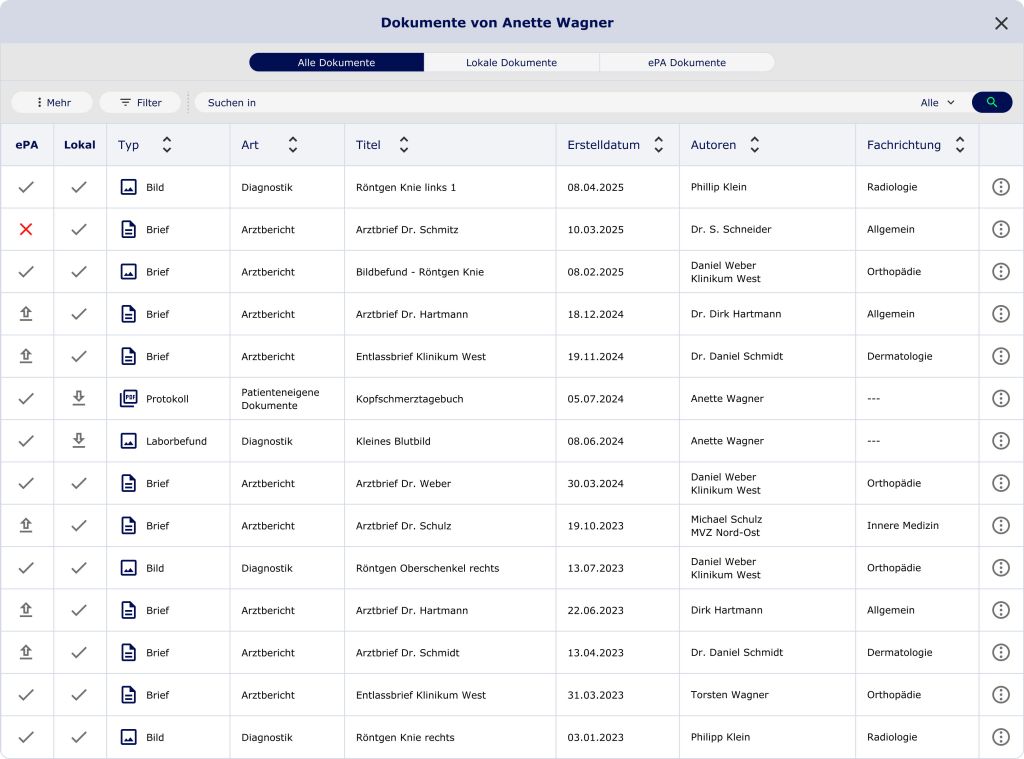Sort by Fachrichtung column arrows
The image size is (1024, 759).
(x=959, y=145)
